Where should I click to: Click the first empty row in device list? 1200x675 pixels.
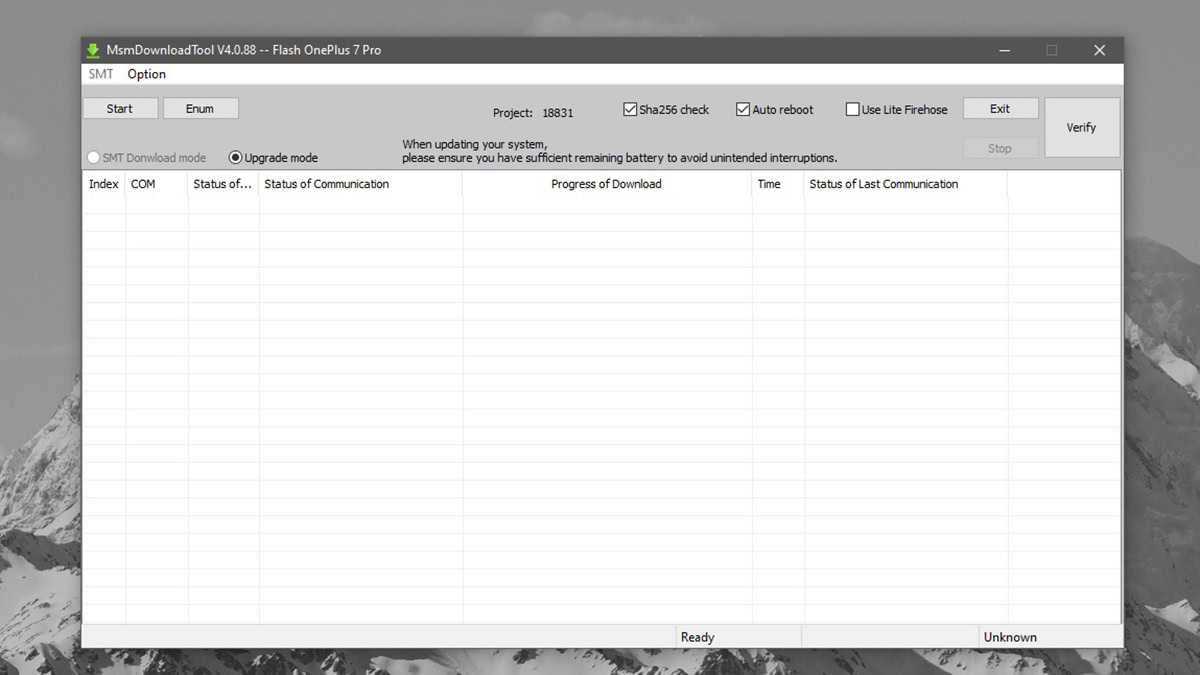(x=600, y=204)
